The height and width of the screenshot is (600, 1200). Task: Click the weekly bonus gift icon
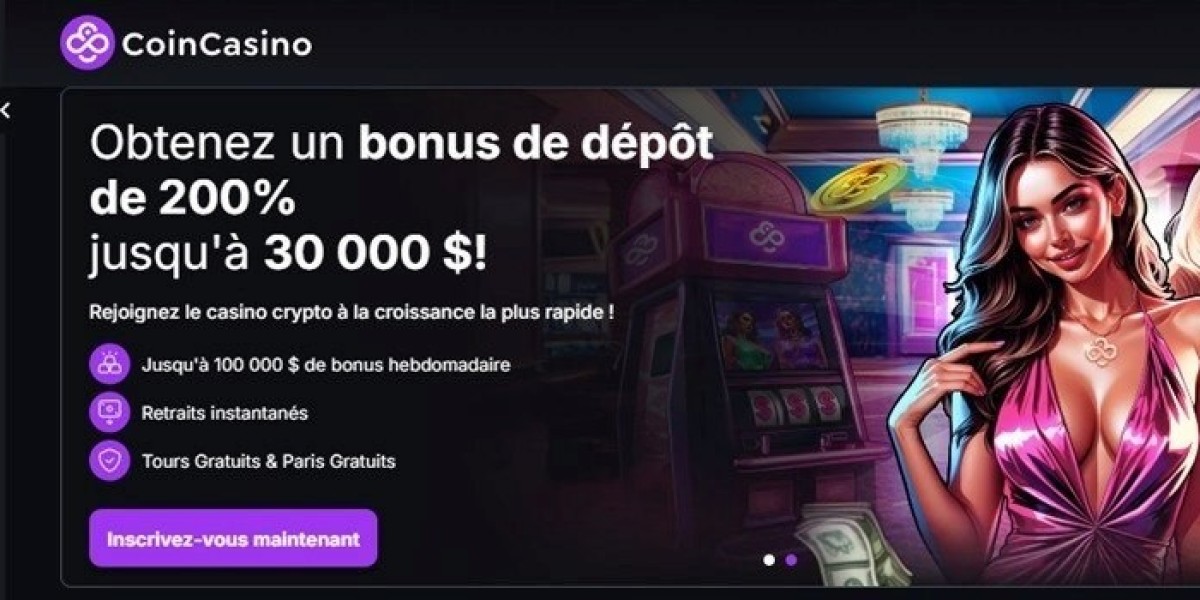(109, 365)
